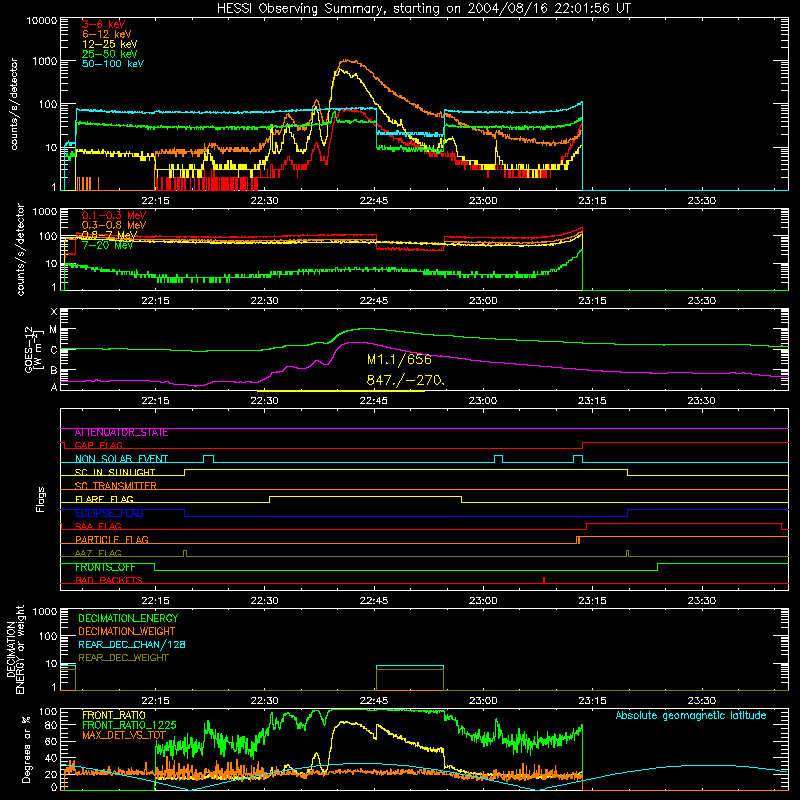Screen dimensions: 800x800
Task: Click the 22:45 time tick under GOES panel
Action: (x=374, y=401)
